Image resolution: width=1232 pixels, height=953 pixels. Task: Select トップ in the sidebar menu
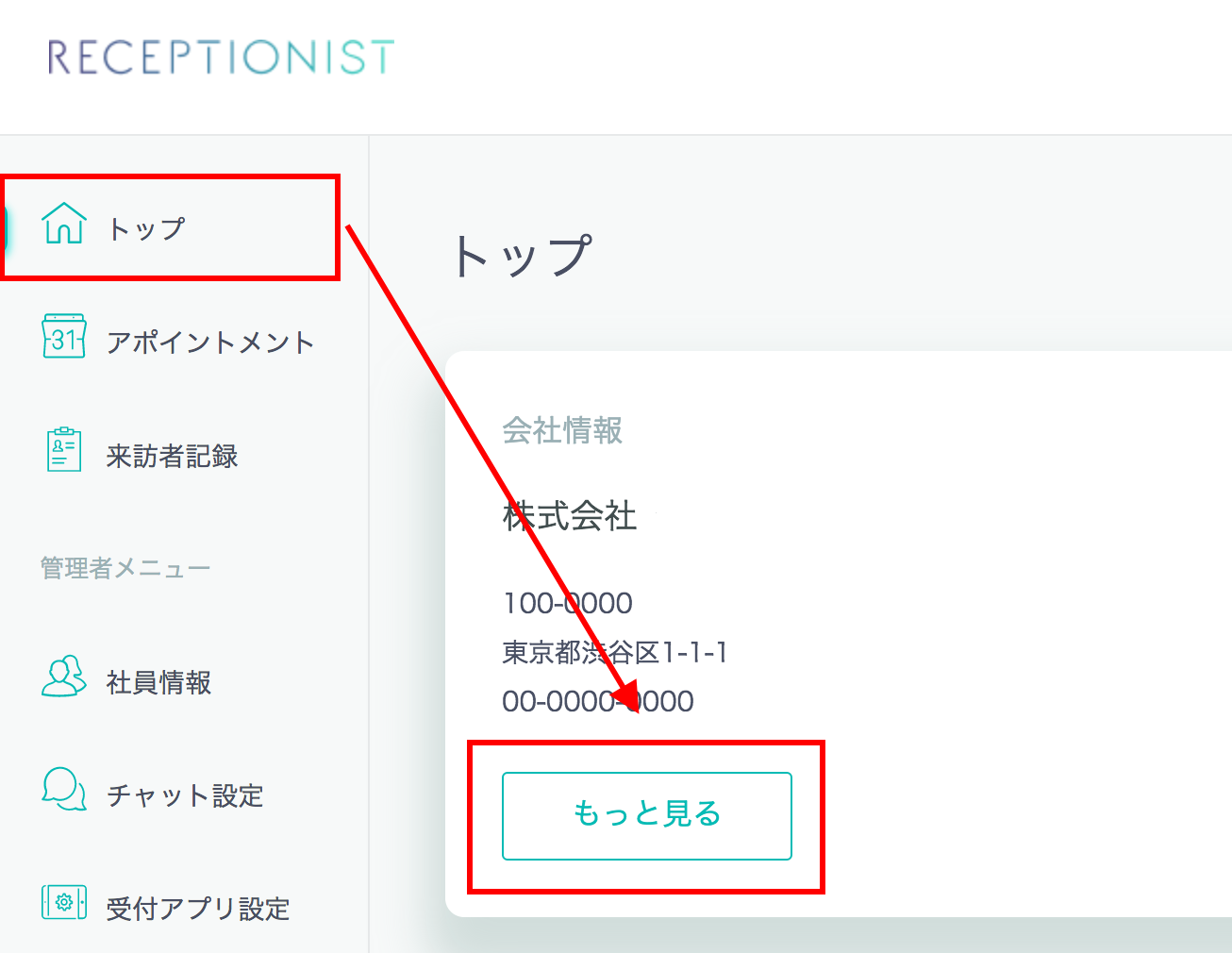(x=146, y=228)
